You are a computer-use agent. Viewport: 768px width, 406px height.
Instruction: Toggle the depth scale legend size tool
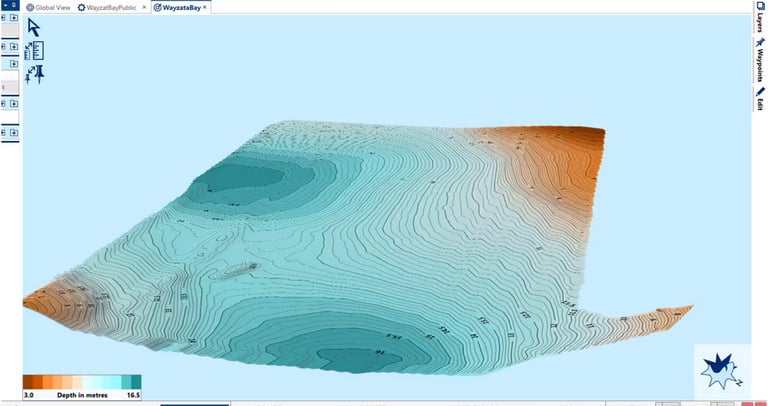(34, 51)
